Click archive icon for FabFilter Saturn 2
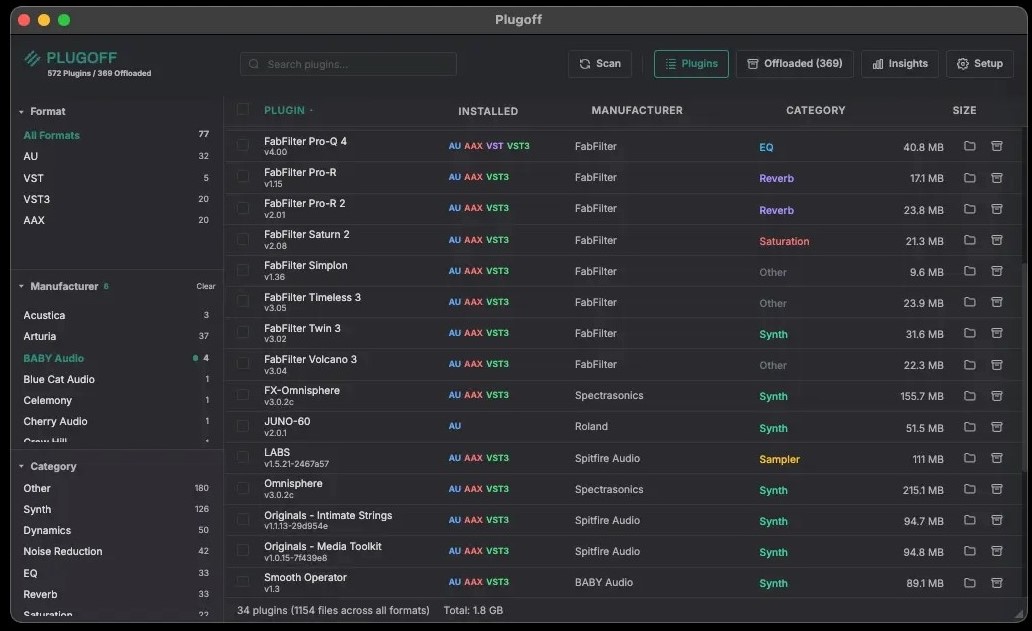The width and height of the screenshot is (1032, 631). pos(996,240)
